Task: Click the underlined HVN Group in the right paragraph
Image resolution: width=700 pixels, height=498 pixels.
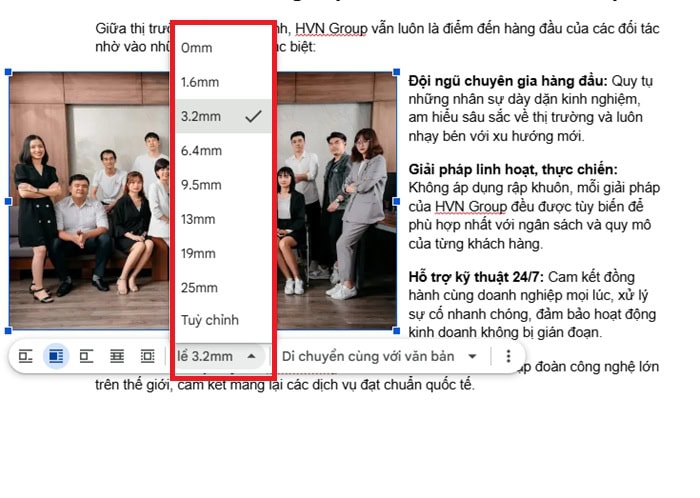Action: click(471, 207)
